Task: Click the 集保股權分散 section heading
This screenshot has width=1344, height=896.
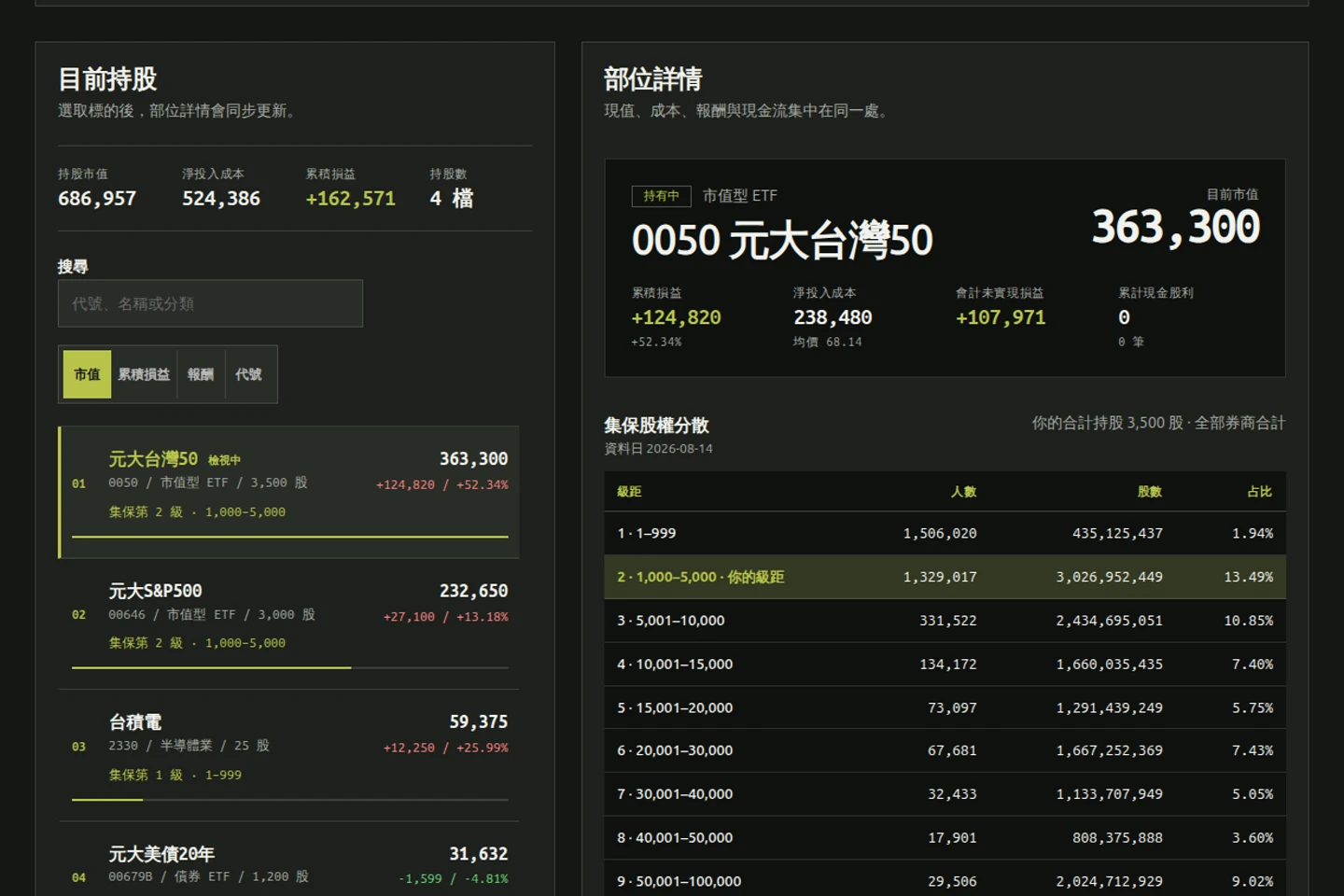Action: (656, 426)
